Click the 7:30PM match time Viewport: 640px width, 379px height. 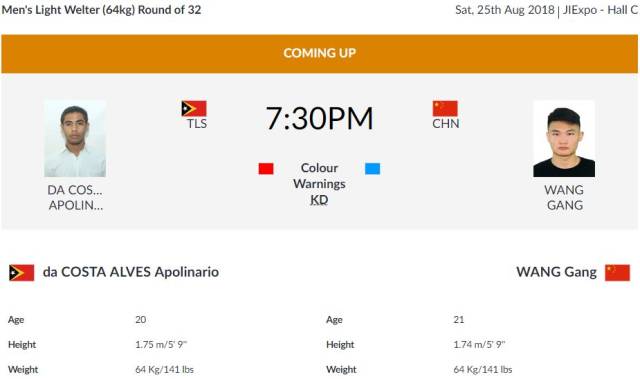click(x=319, y=118)
